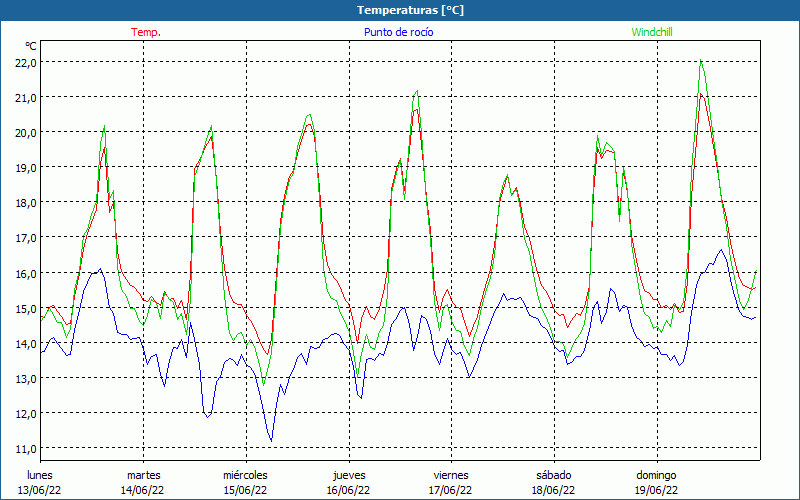This screenshot has width=800, height=500.
Task: Click the 15,0 y-axis value
Action: click(26, 308)
